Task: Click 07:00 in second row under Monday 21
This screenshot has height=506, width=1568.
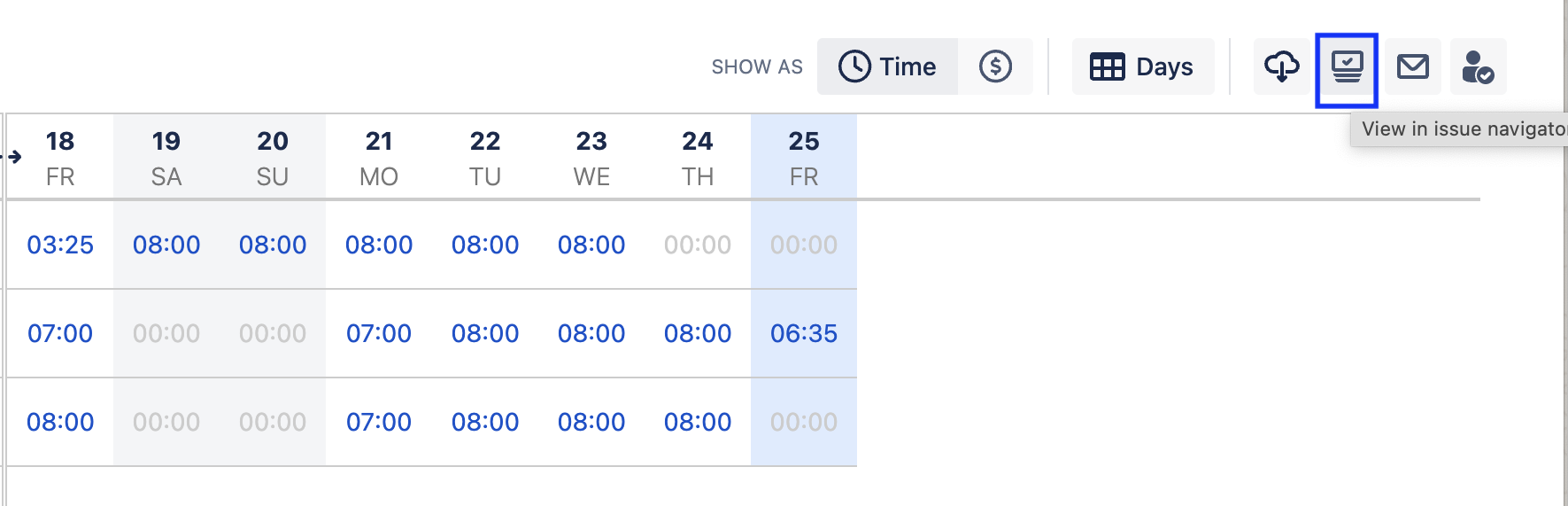Action: coord(379,333)
